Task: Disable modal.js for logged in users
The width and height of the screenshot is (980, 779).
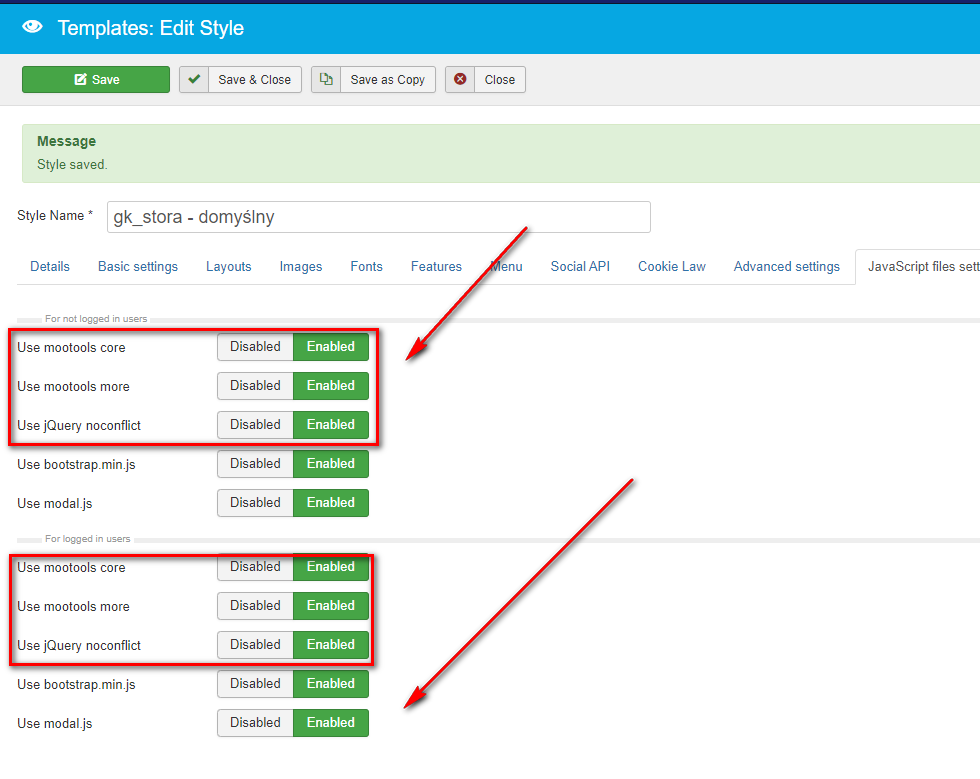Action: [255, 723]
